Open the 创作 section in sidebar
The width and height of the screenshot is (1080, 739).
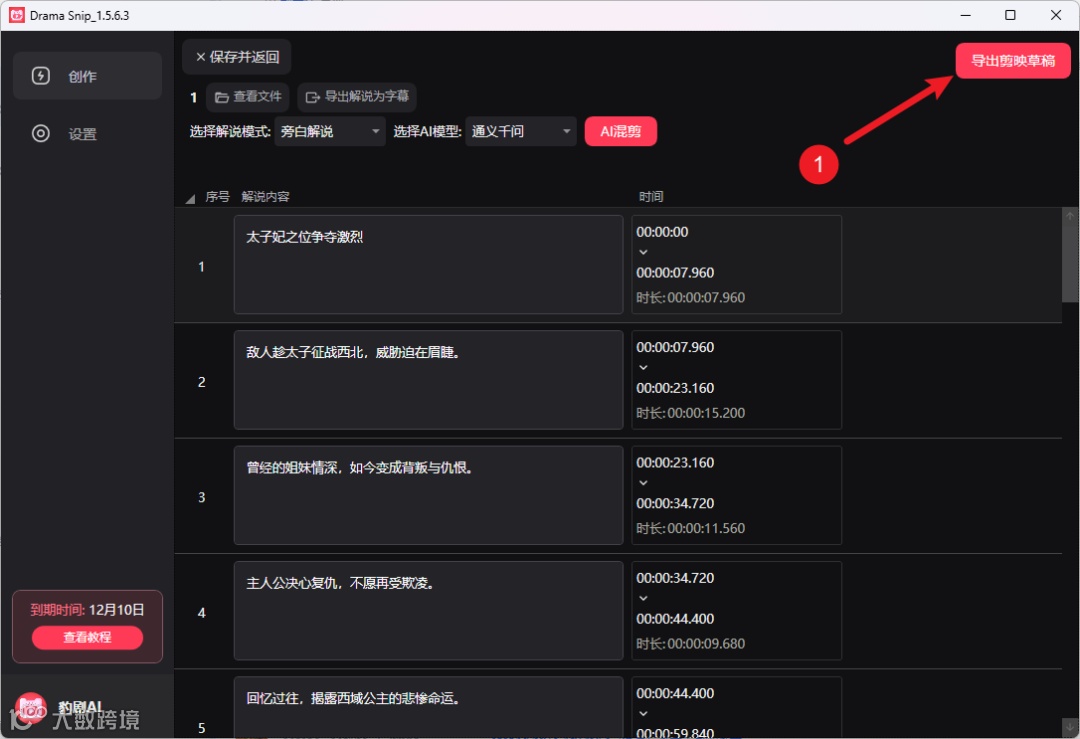click(x=87, y=76)
